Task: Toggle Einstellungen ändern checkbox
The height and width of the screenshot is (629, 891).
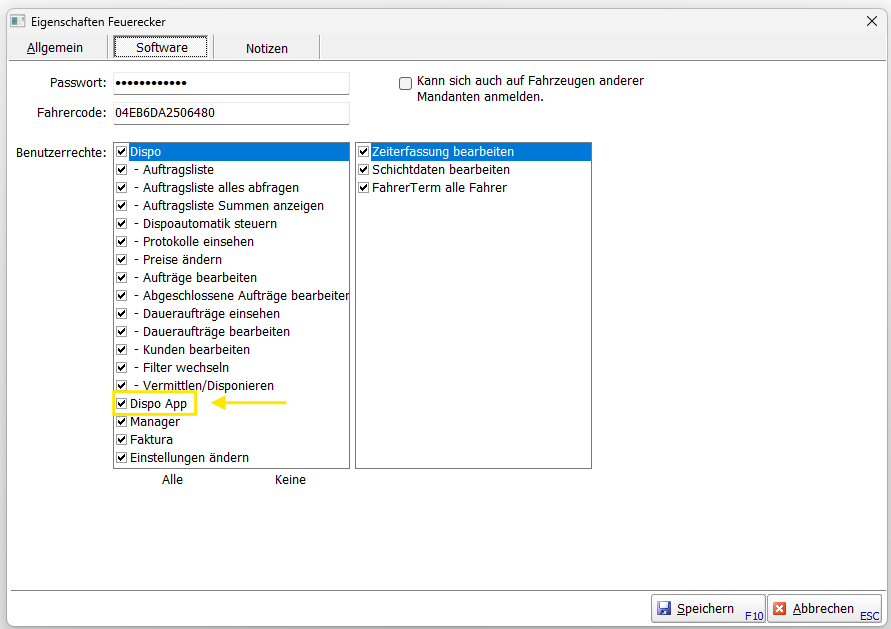Action: point(122,458)
